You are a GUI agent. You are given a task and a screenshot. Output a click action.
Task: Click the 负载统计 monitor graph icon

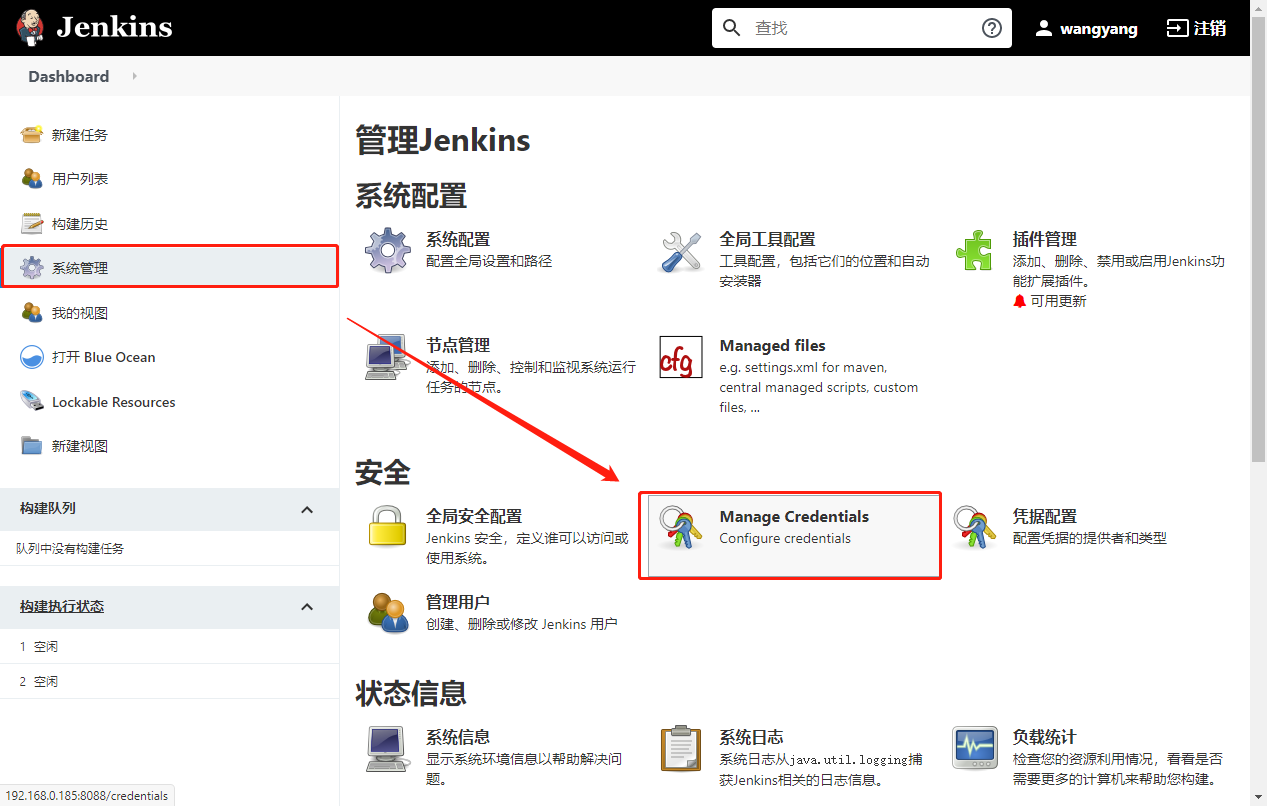click(974, 748)
